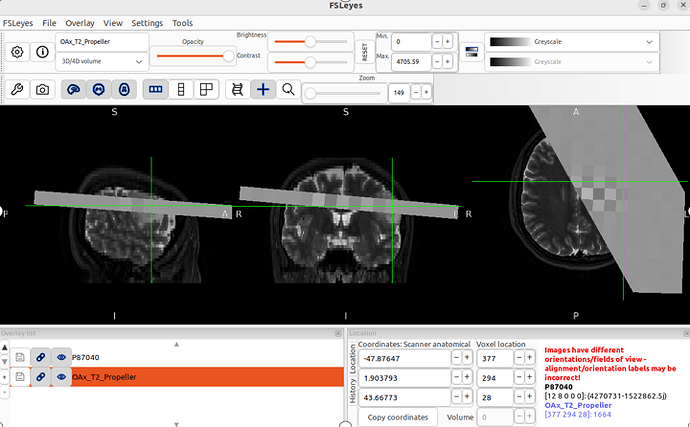Open the FSLeyes menu

click(x=18, y=23)
